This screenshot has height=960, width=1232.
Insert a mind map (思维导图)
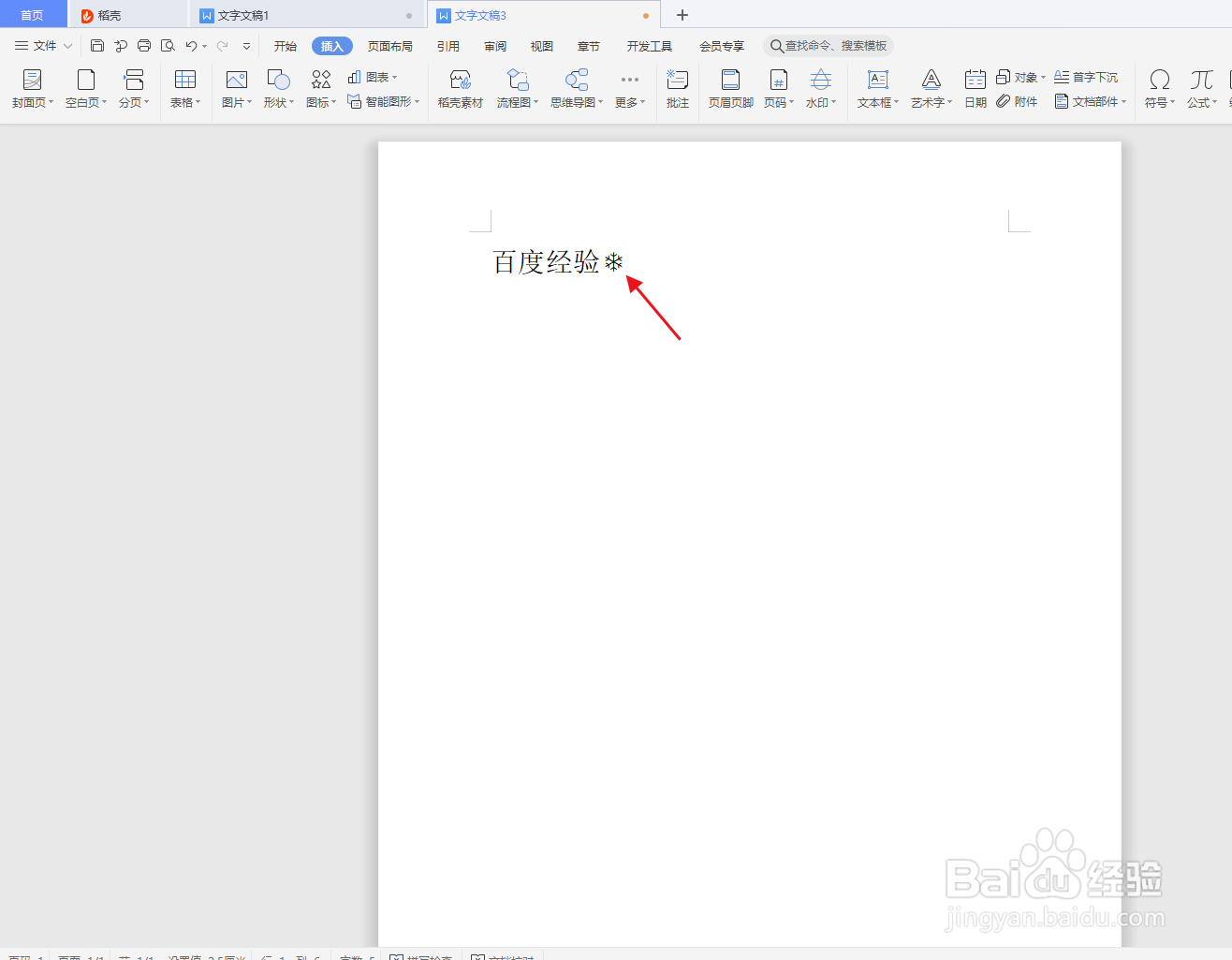[577, 89]
